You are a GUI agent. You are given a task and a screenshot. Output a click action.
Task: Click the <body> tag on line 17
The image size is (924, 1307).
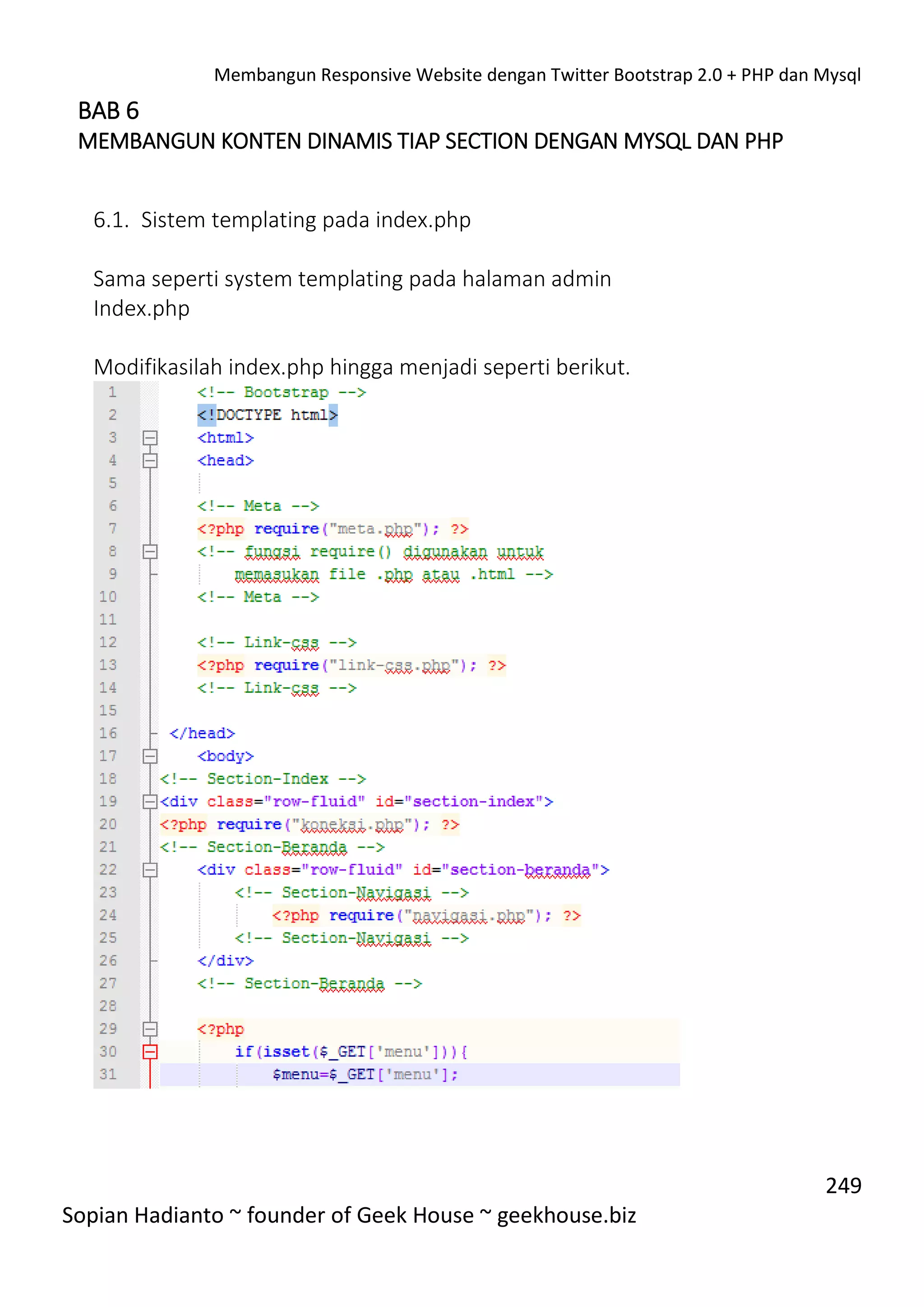point(225,756)
